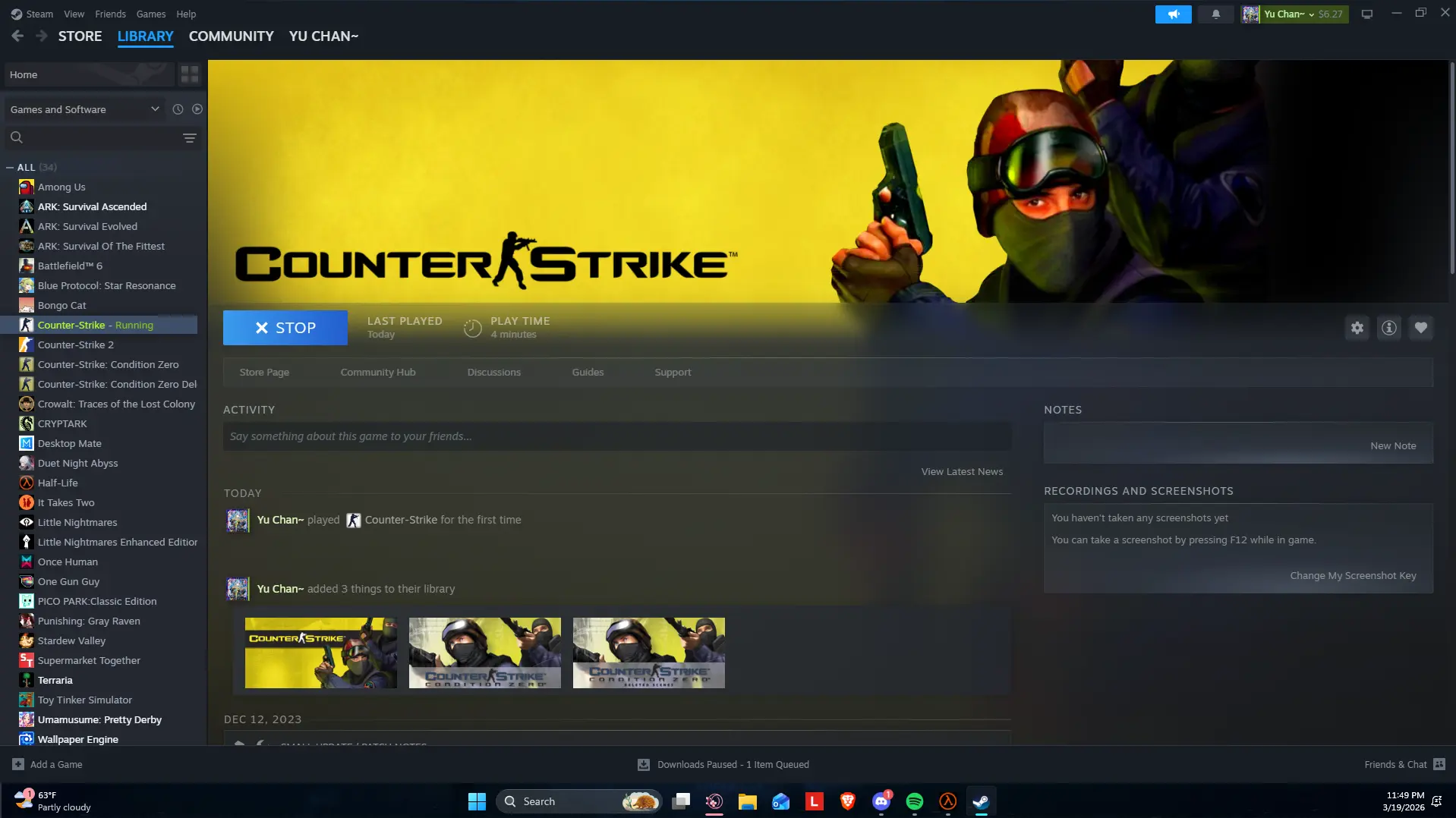Open Spotify from the taskbar

pyautogui.click(x=915, y=801)
